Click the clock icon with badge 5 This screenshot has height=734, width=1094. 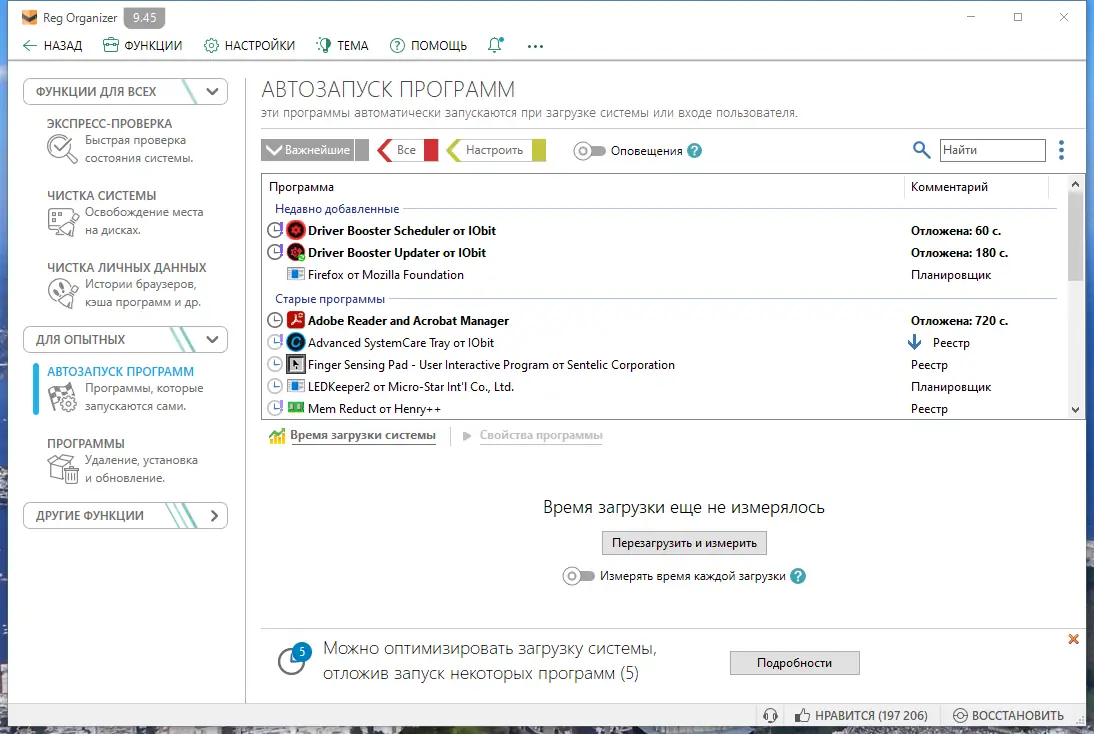click(x=293, y=659)
